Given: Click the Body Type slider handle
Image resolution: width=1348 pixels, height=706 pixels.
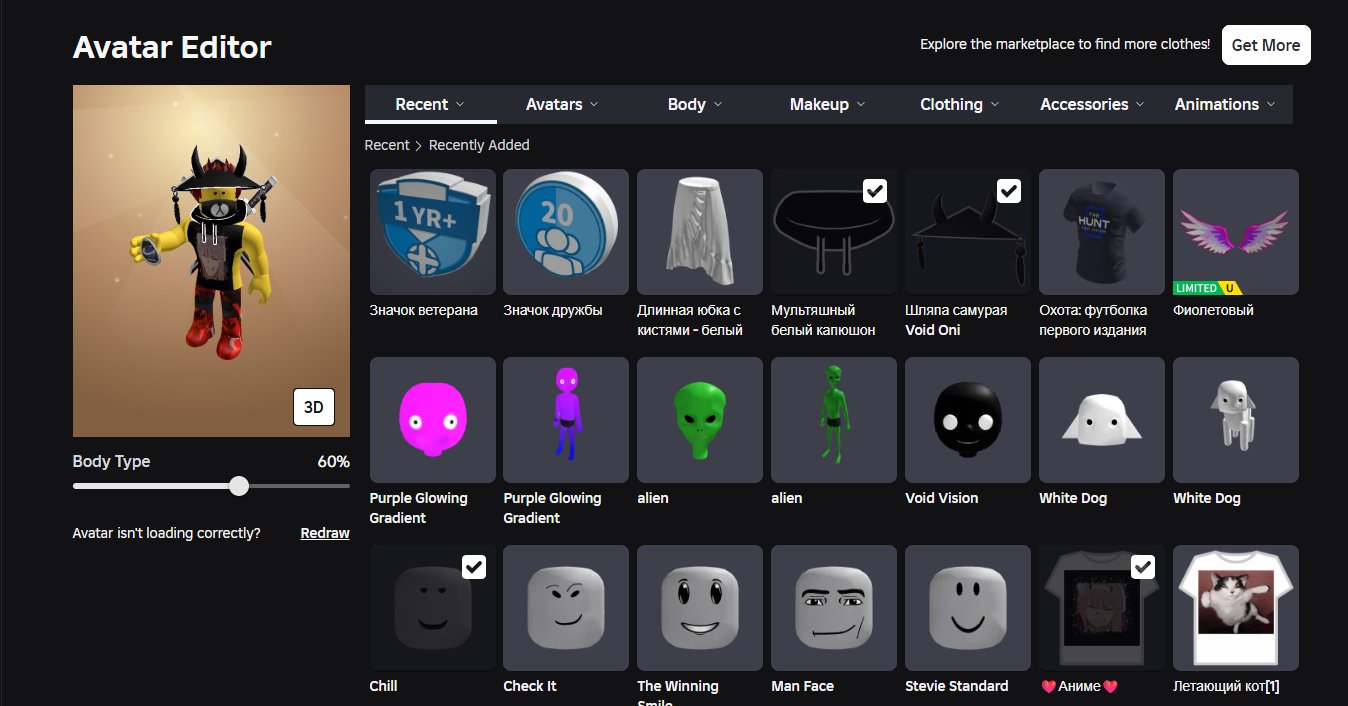Looking at the screenshot, I should pyautogui.click(x=239, y=486).
